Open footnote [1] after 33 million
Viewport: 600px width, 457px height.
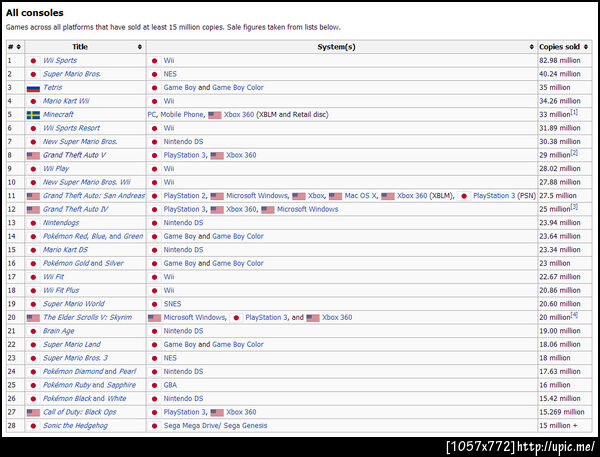574,112
